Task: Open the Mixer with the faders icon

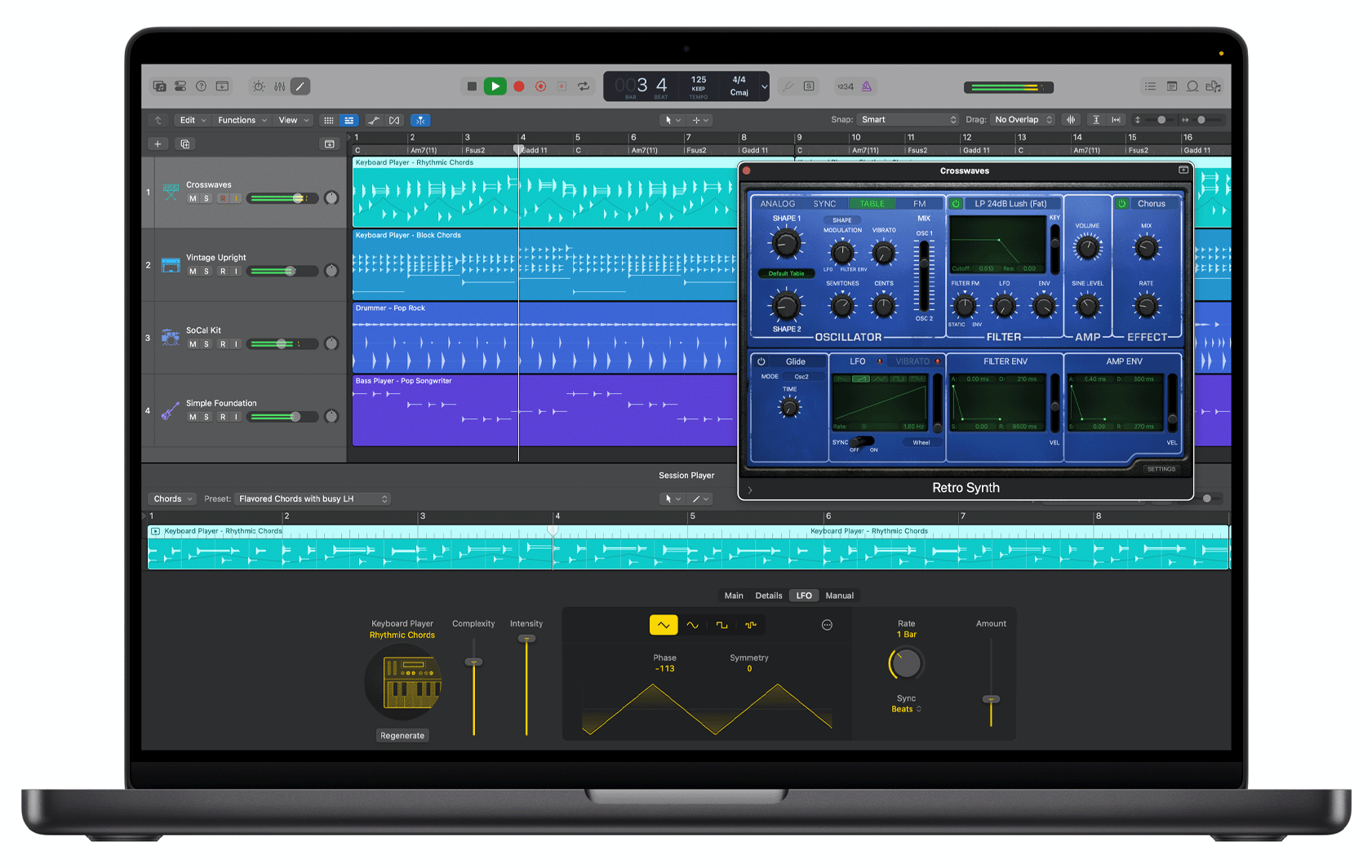Action: 280,86
